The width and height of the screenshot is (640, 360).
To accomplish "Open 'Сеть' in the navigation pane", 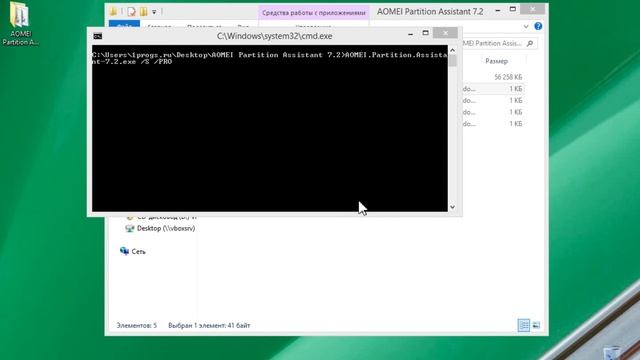I will [138, 252].
